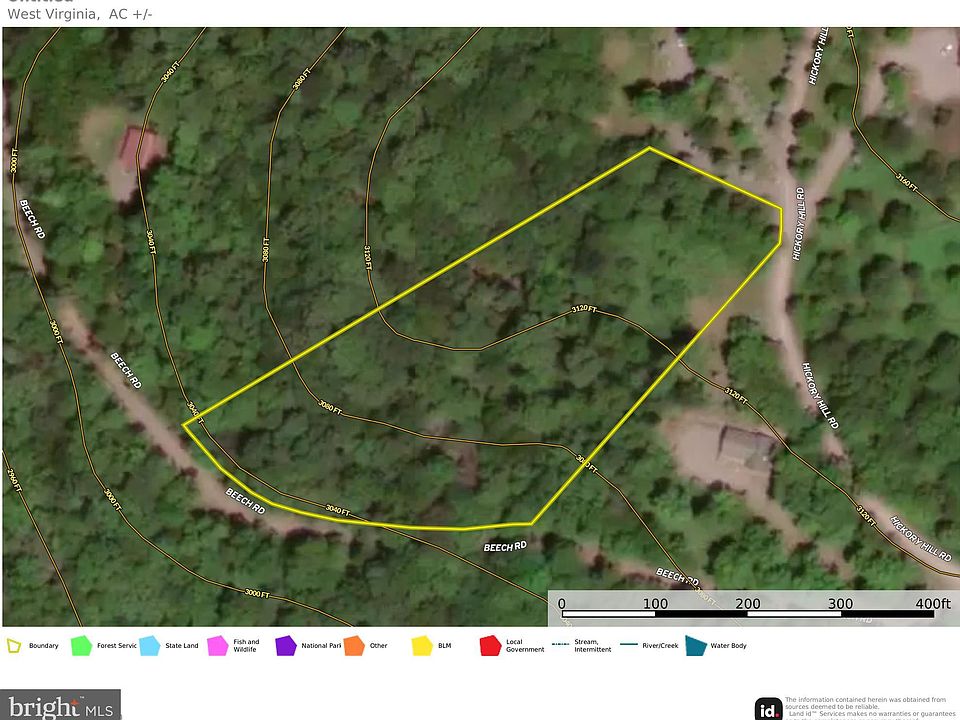Click the 'Stream, Intermittent' legend label
This screenshot has width=960, height=720.
tap(593, 645)
